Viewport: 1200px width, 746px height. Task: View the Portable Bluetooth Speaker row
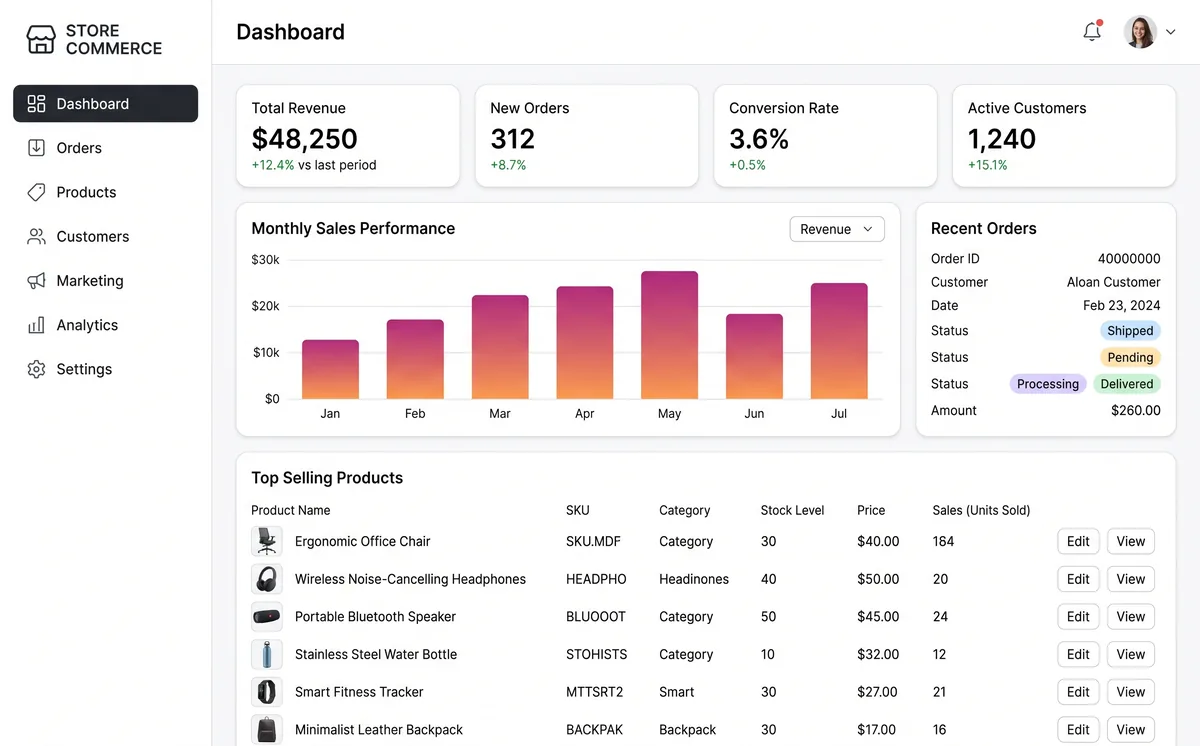(x=1131, y=617)
